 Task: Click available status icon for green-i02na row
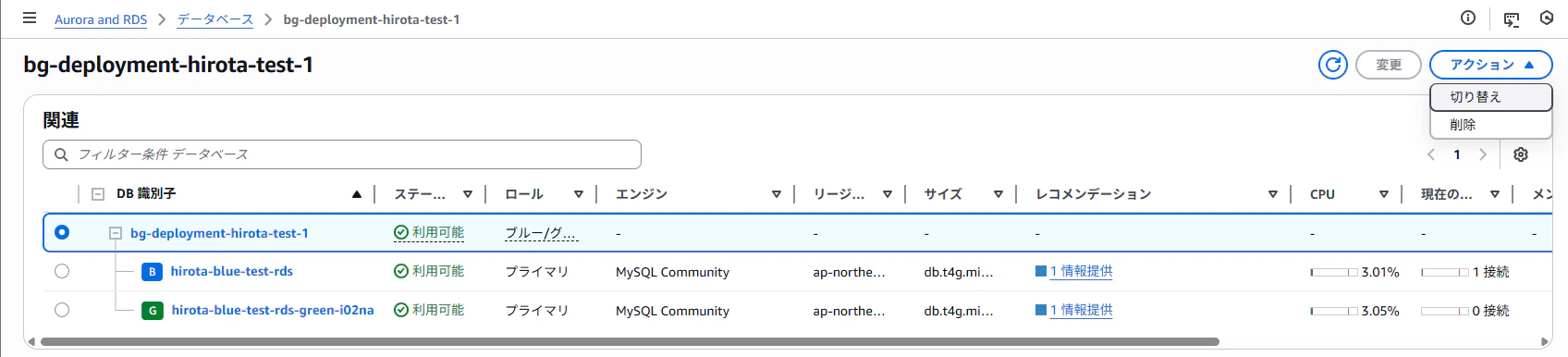coord(401,311)
